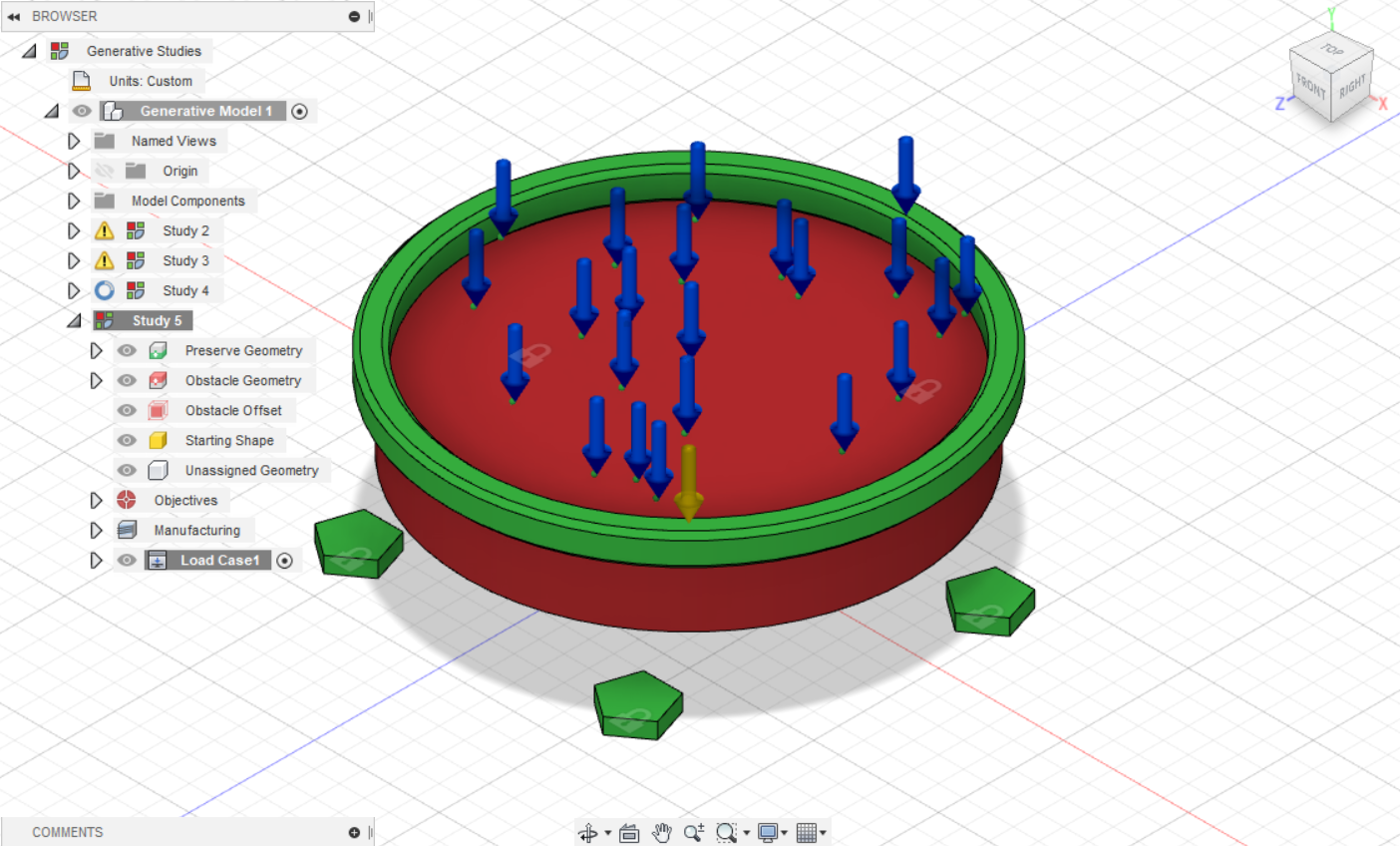Select the Study 4 tree item

pos(185,290)
